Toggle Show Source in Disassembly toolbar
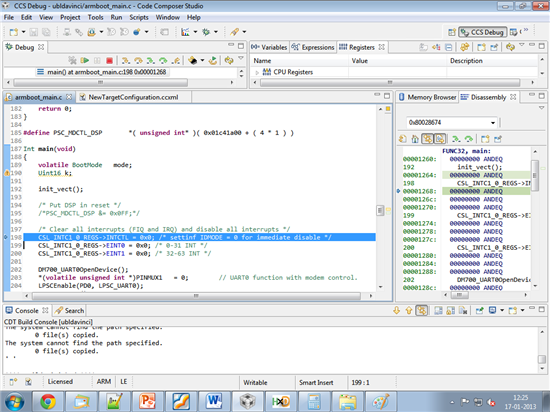The height and width of the screenshot is (412, 550). click(x=440, y=139)
